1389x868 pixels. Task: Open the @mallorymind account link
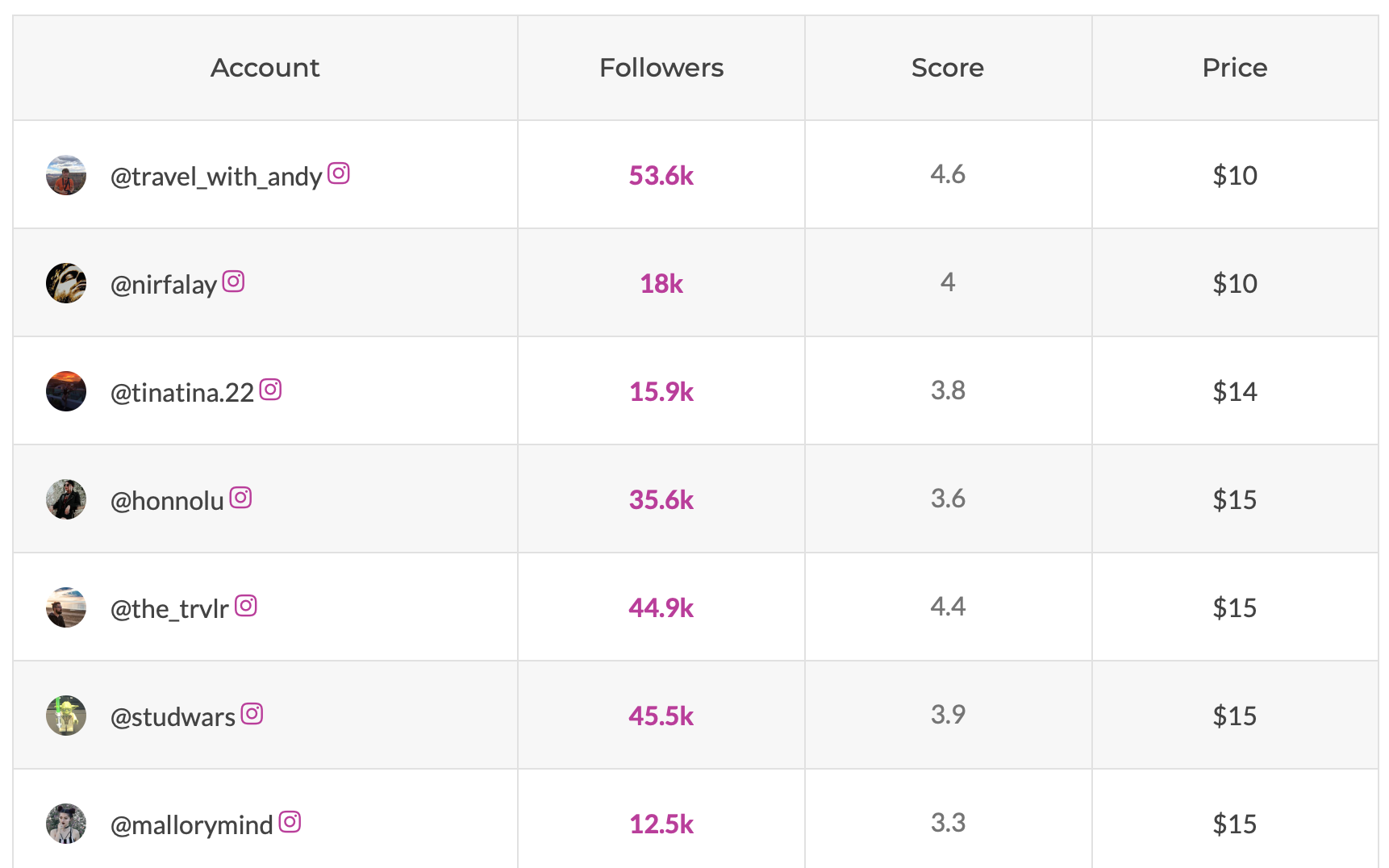coord(192,825)
